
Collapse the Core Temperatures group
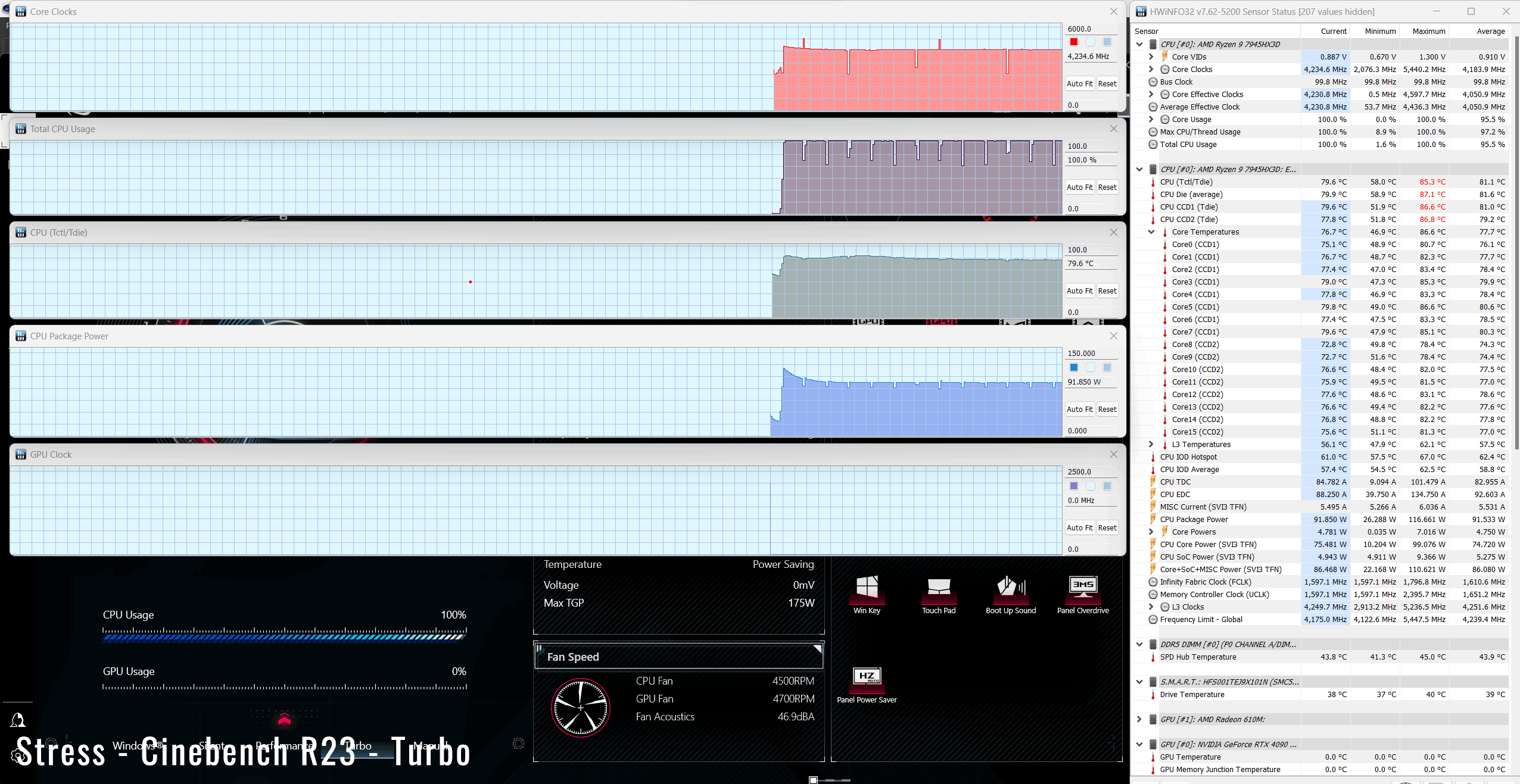coord(1151,232)
